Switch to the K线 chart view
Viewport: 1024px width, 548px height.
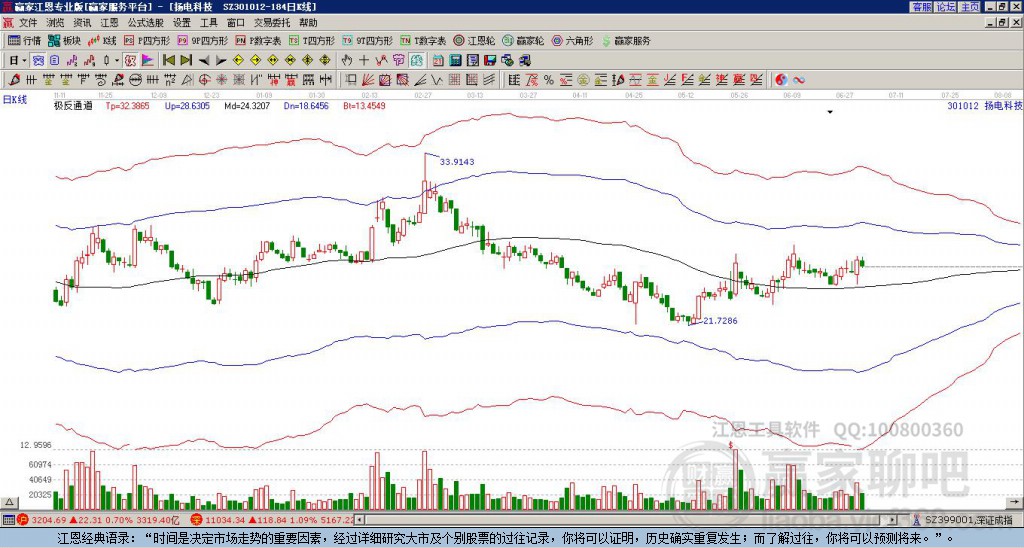tap(102, 40)
